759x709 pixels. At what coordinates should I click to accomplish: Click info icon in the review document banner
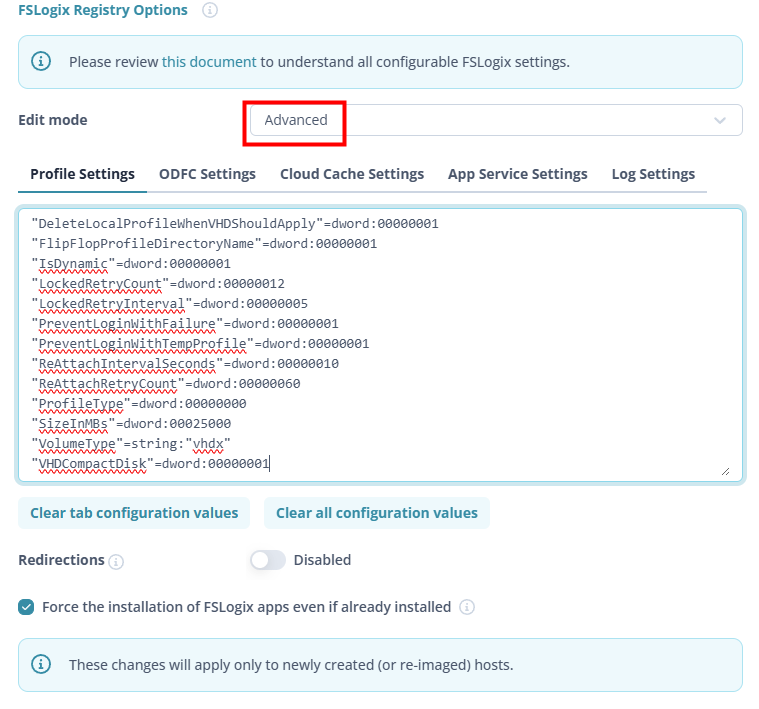(x=41, y=61)
